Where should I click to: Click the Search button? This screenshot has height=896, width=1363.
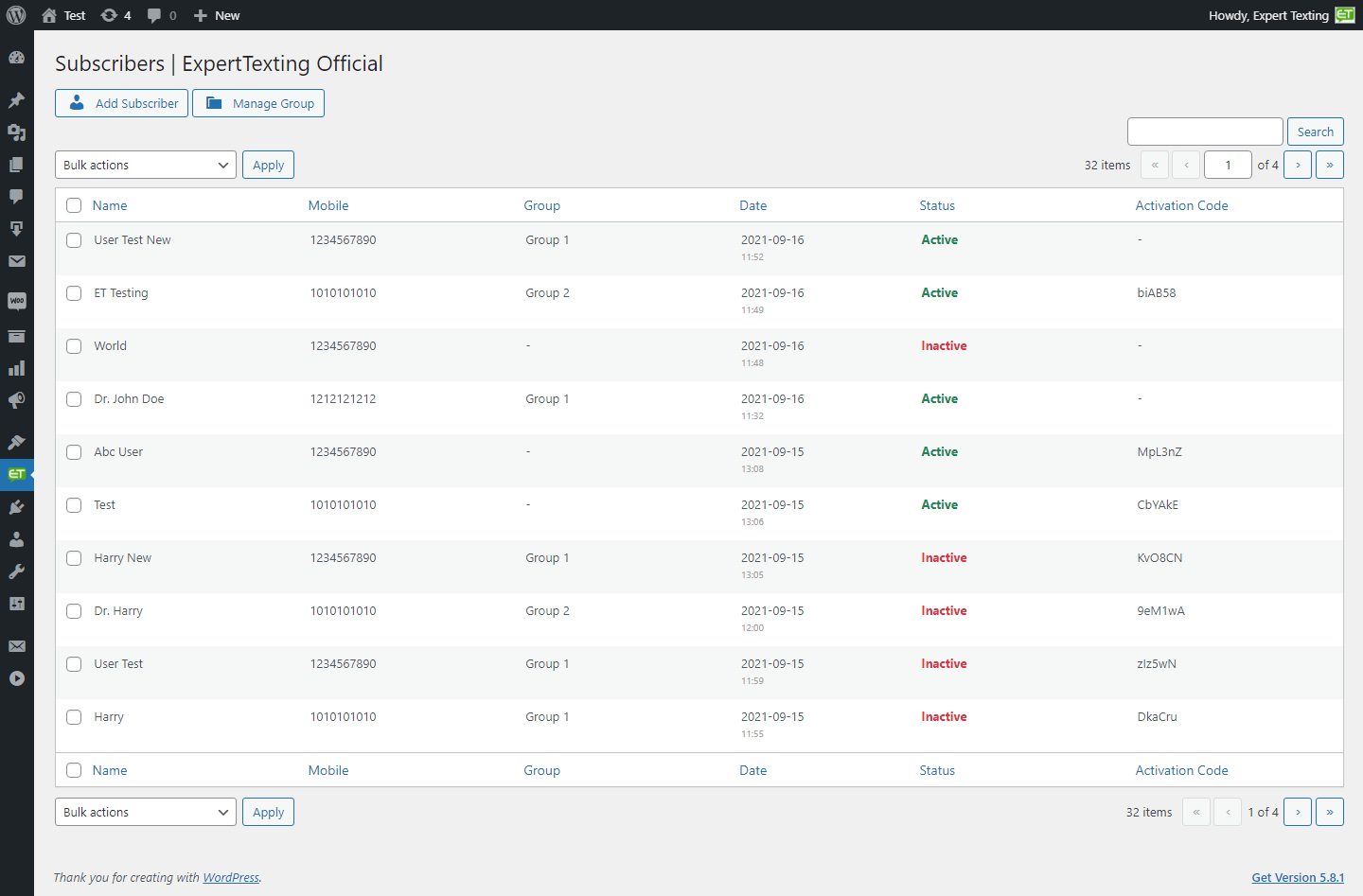1316,132
